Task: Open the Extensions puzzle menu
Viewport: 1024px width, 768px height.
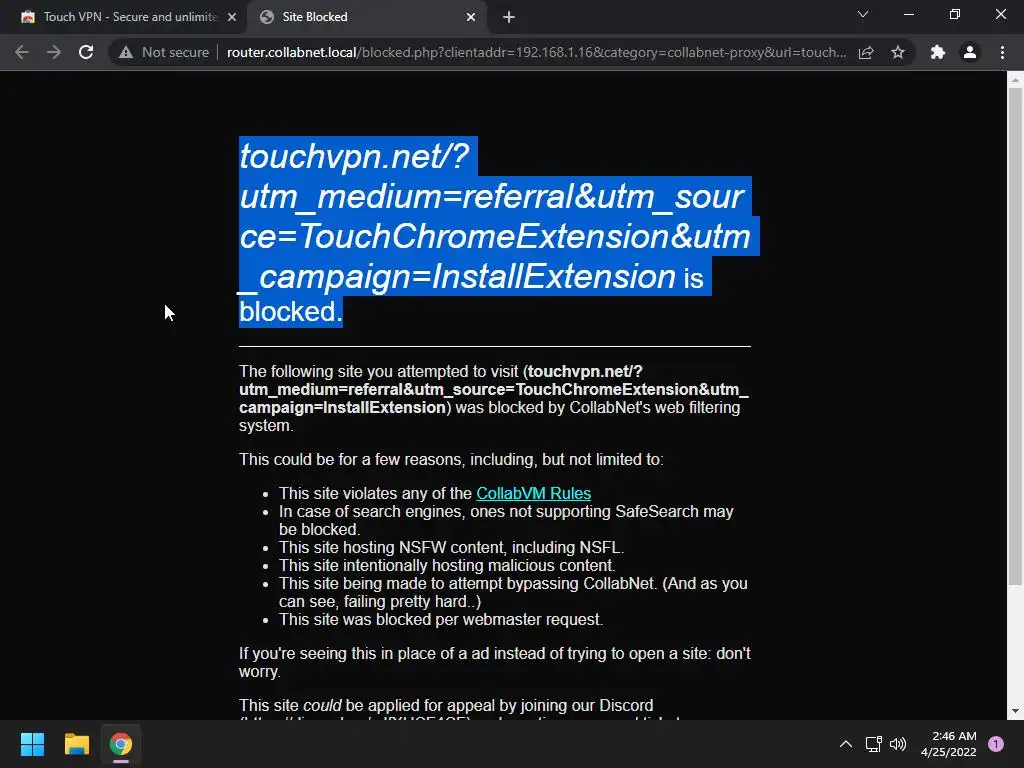Action: point(938,52)
